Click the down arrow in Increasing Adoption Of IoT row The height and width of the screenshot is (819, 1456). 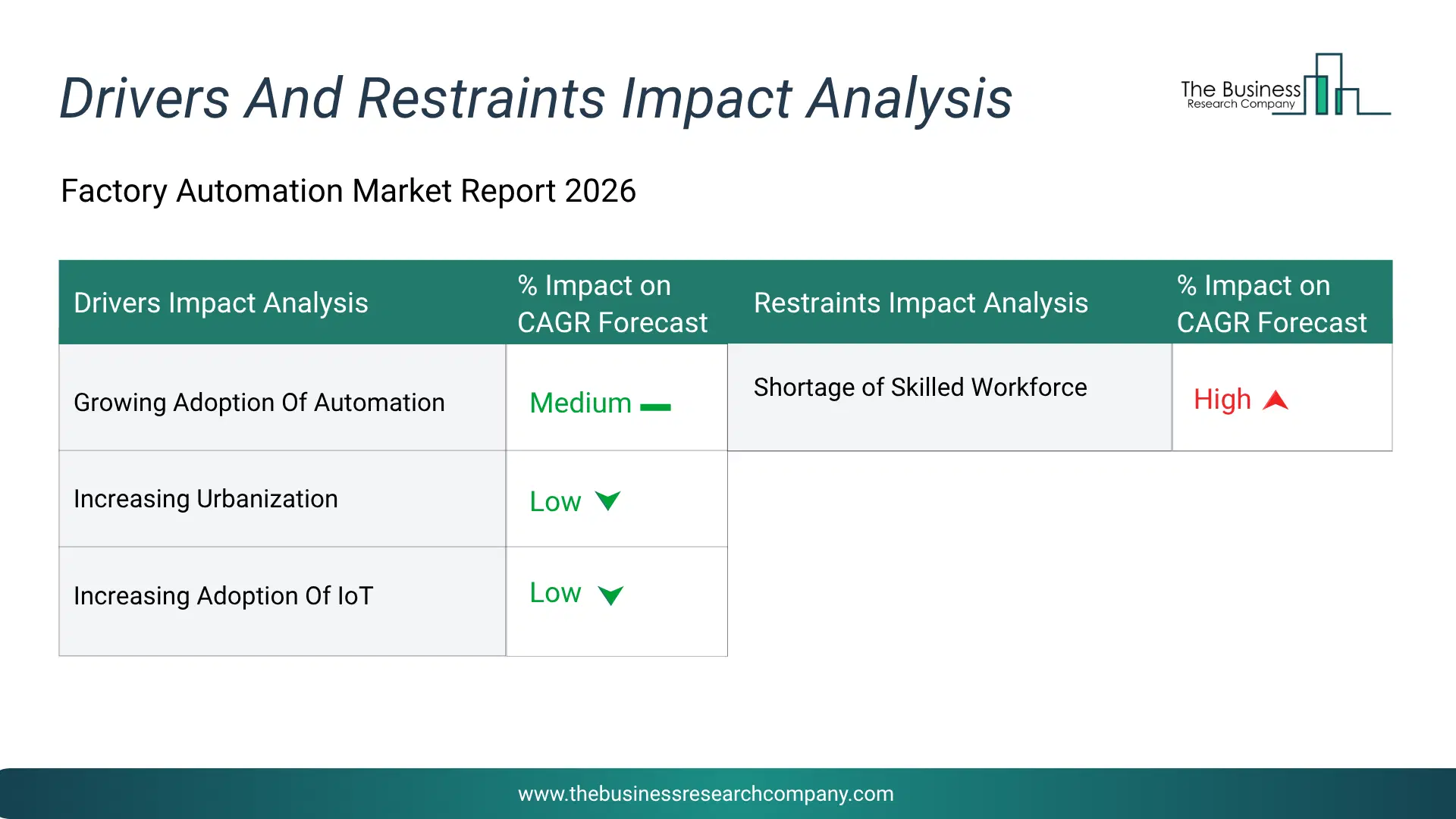point(610,595)
